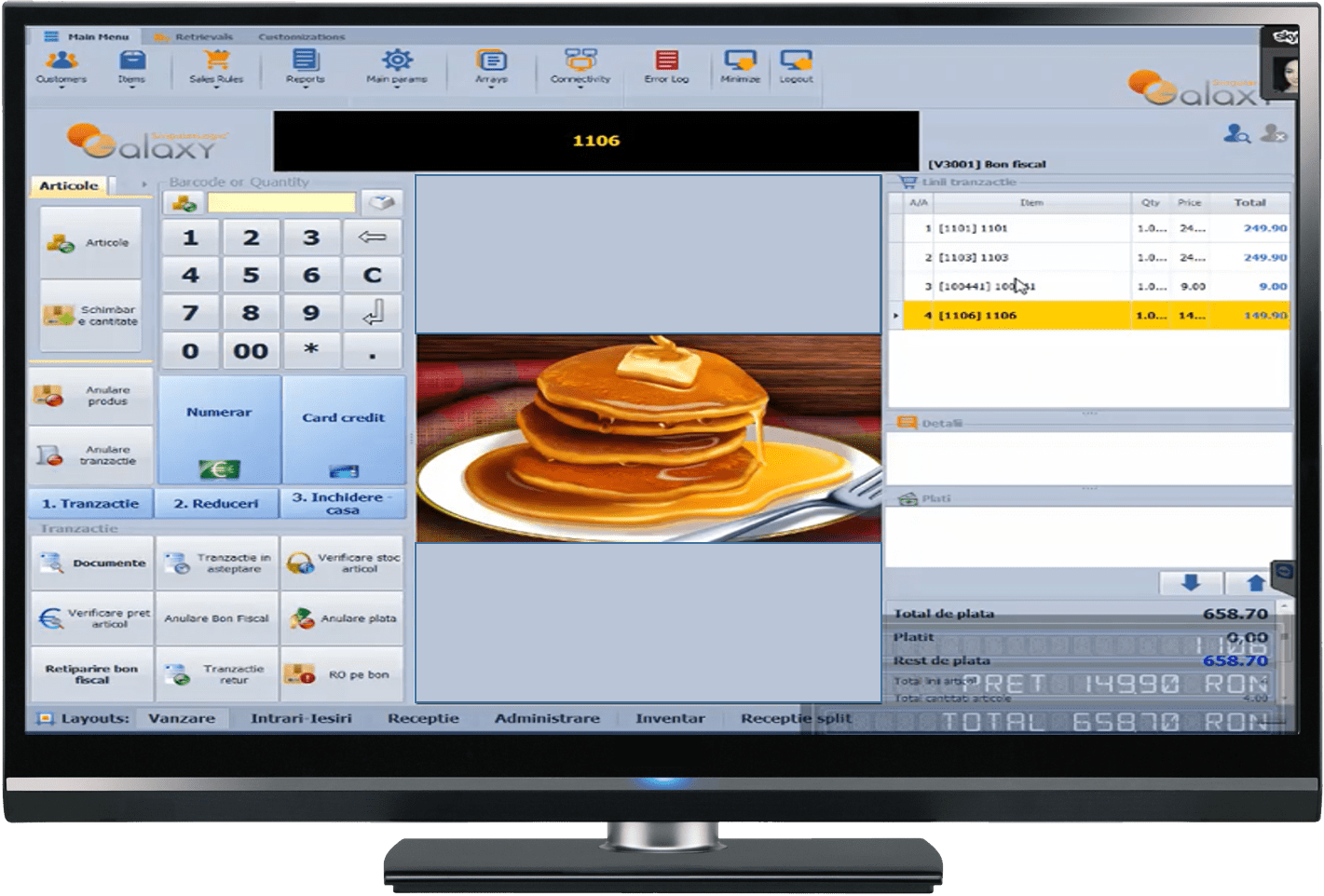1324x896 pixels.
Task: Pay with Card credit button
Action: pos(343,429)
